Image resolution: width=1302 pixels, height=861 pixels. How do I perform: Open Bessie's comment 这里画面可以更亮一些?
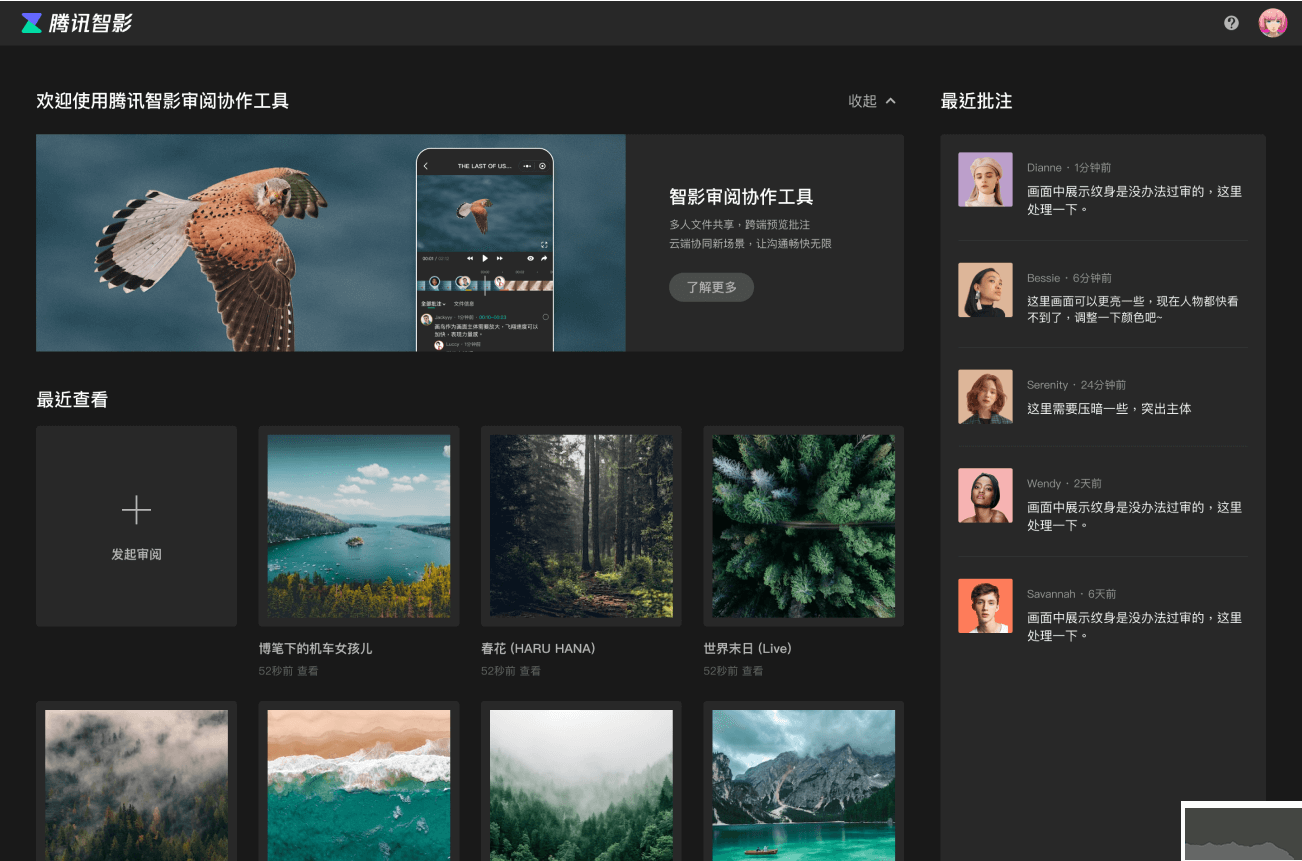[x=1133, y=309]
